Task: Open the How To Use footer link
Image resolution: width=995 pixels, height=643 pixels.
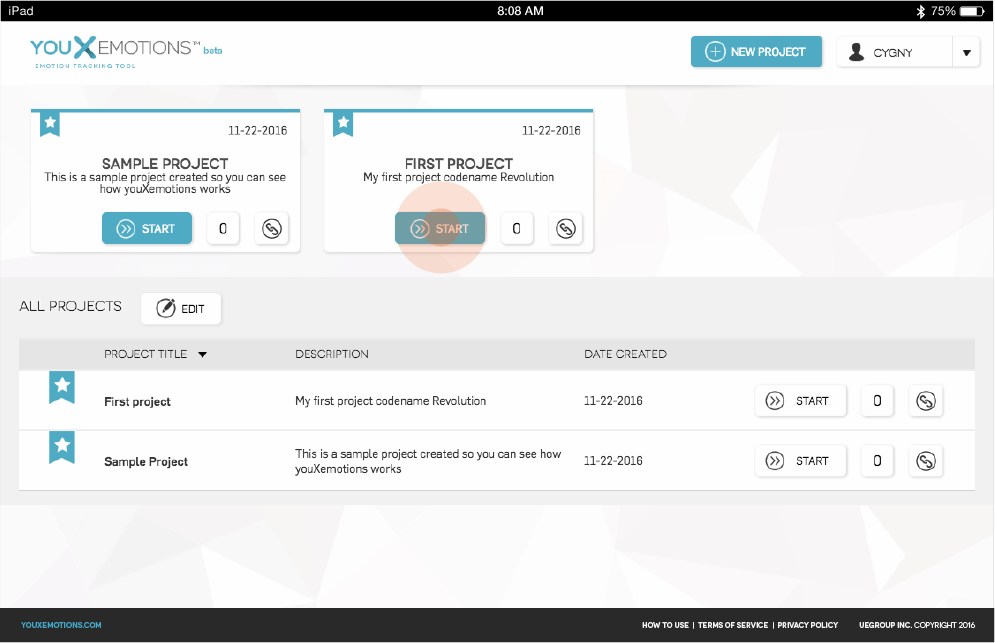Action: click(665, 625)
